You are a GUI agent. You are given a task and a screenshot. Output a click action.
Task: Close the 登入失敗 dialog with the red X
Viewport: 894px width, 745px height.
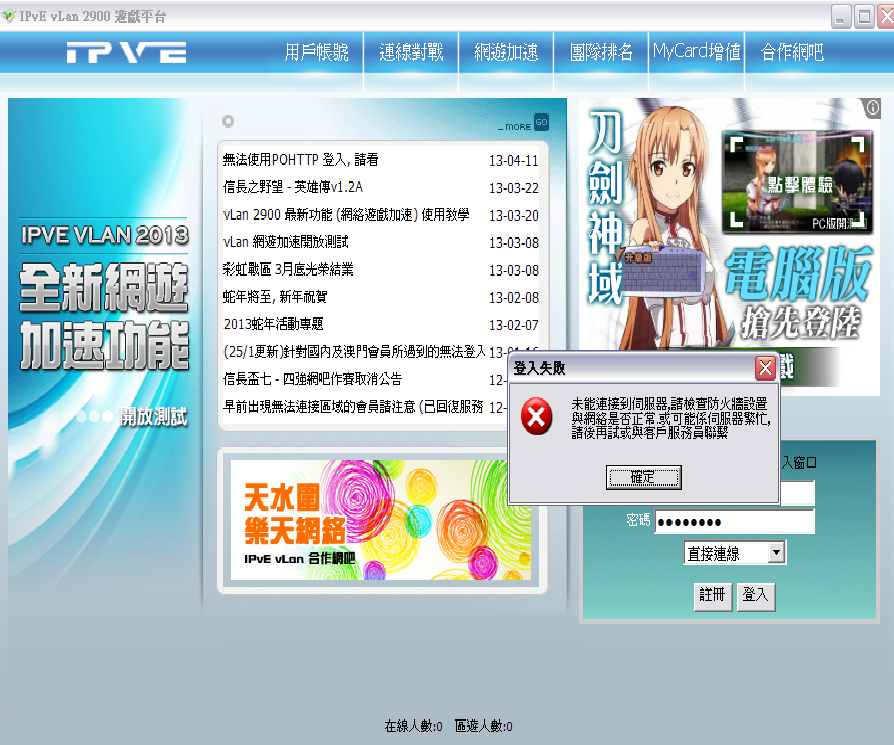pos(765,368)
